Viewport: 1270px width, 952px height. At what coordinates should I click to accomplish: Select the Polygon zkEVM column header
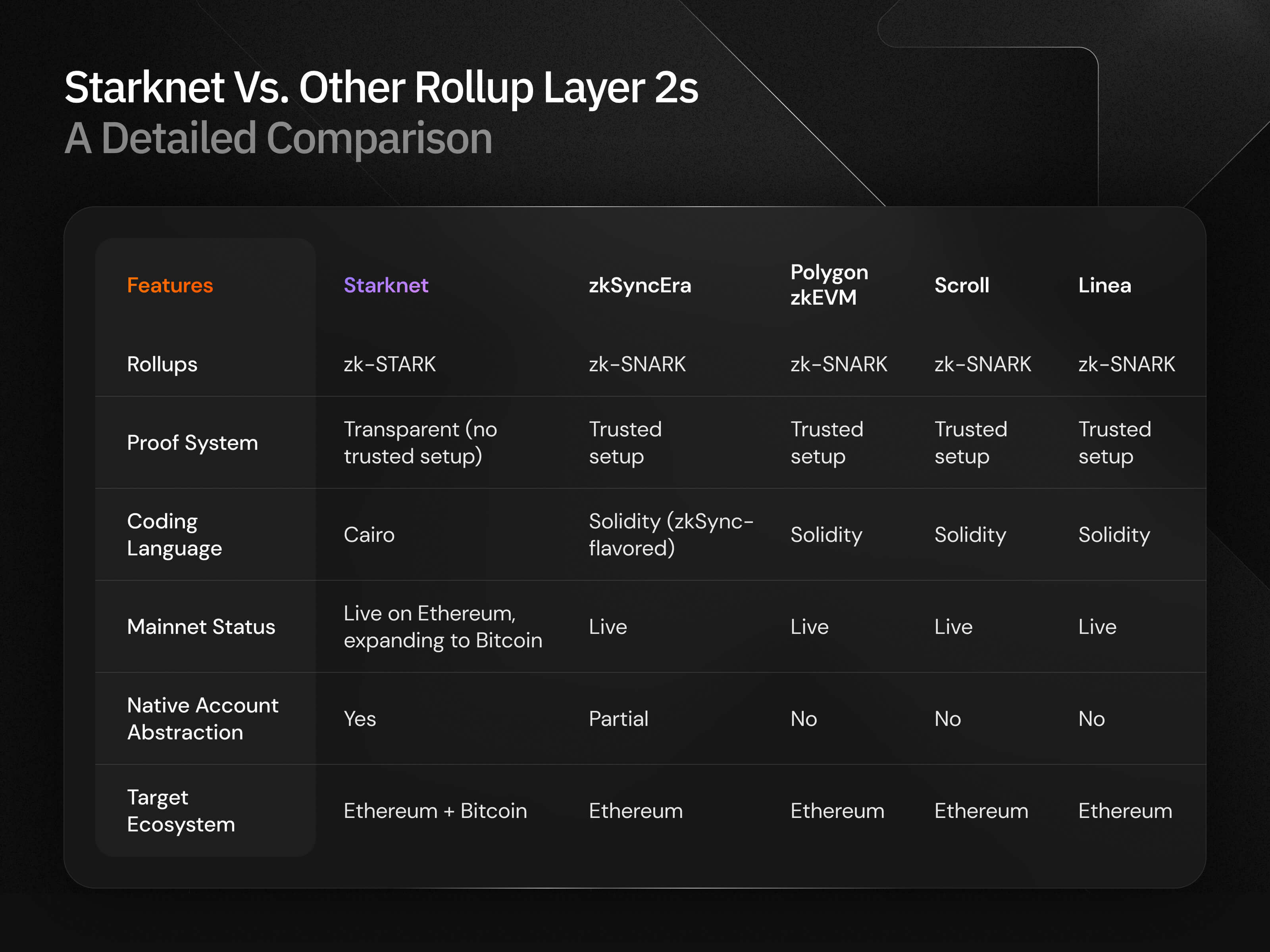[829, 285]
